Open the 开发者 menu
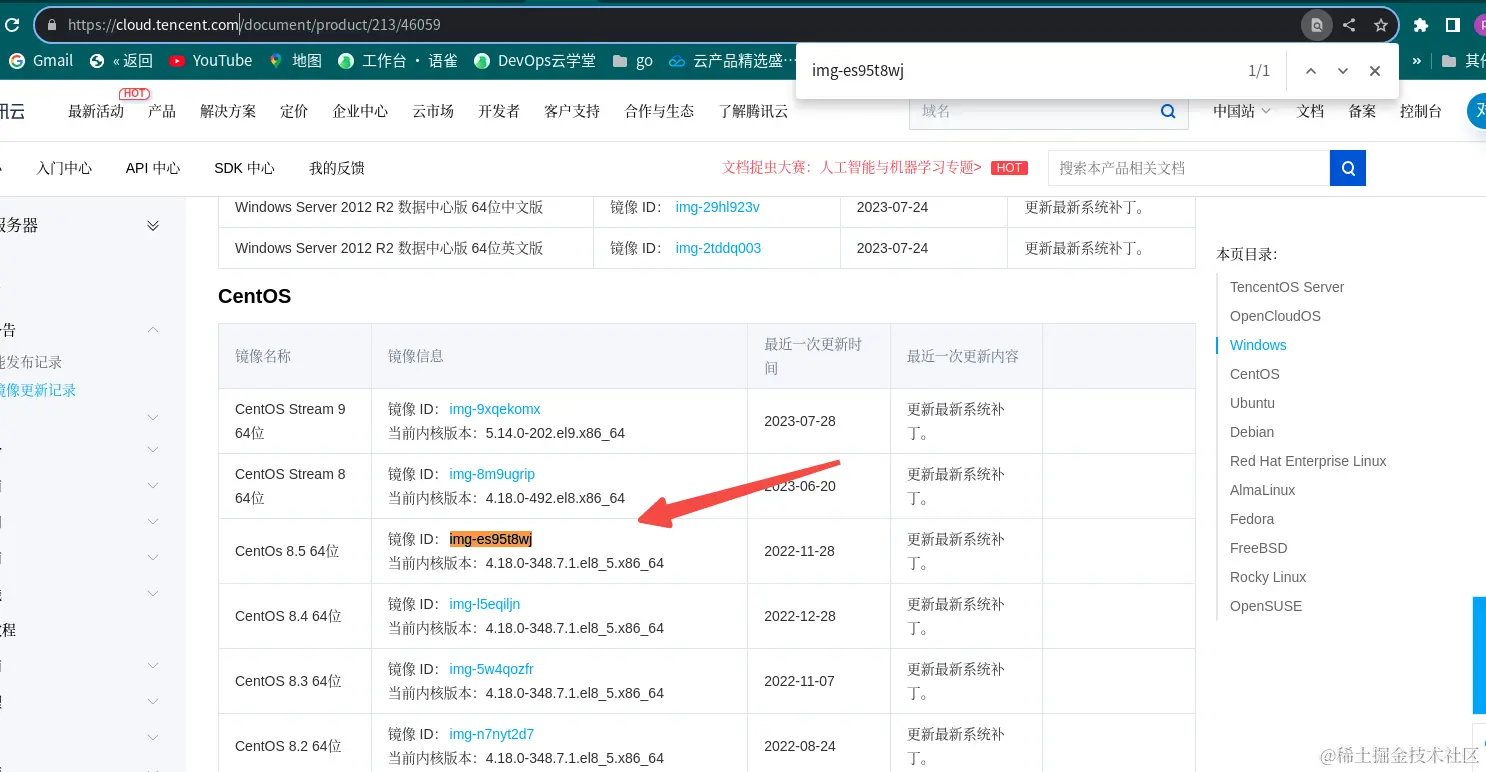 click(499, 111)
